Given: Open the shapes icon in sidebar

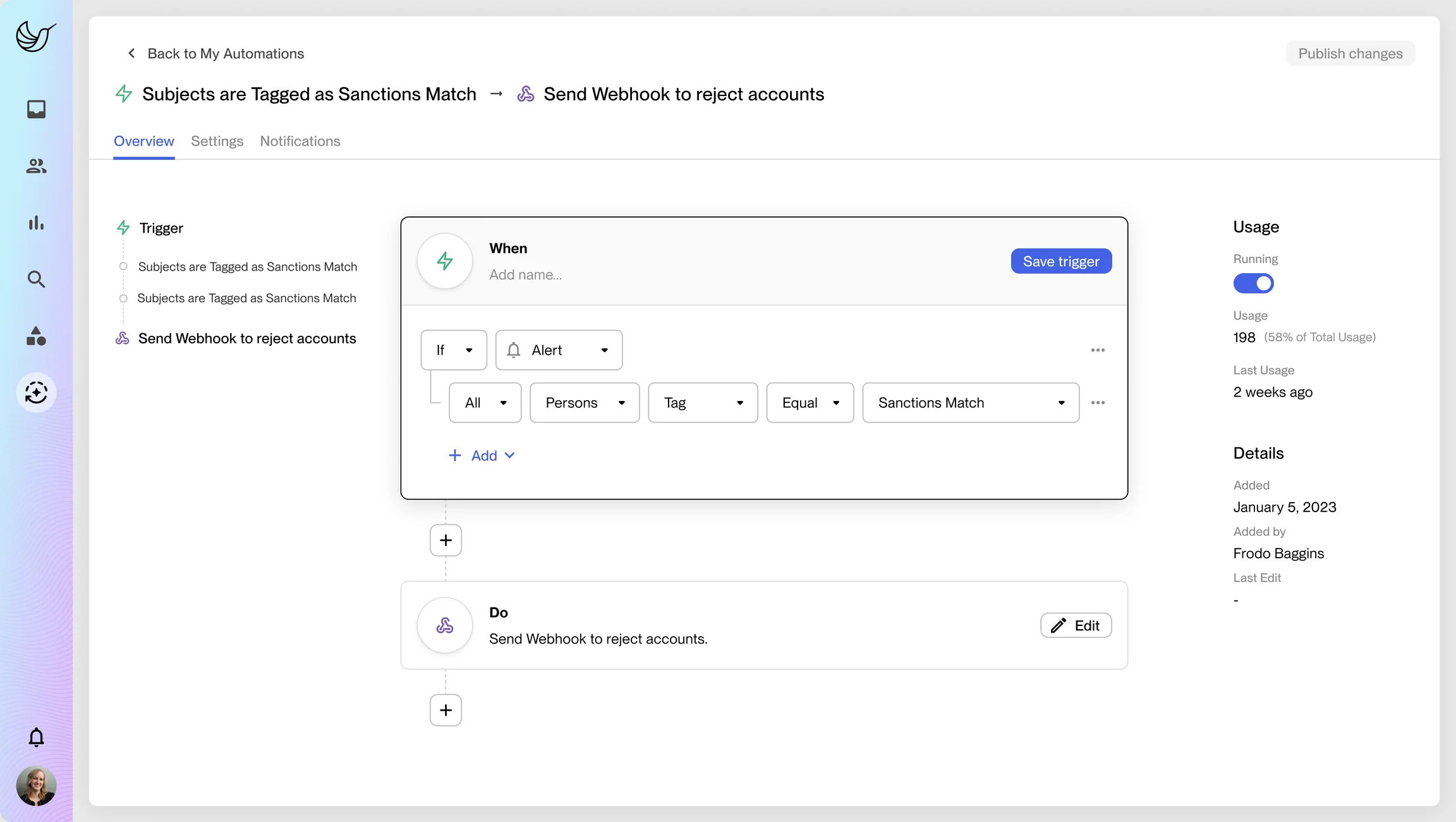Looking at the screenshot, I should (x=36, y=336).
